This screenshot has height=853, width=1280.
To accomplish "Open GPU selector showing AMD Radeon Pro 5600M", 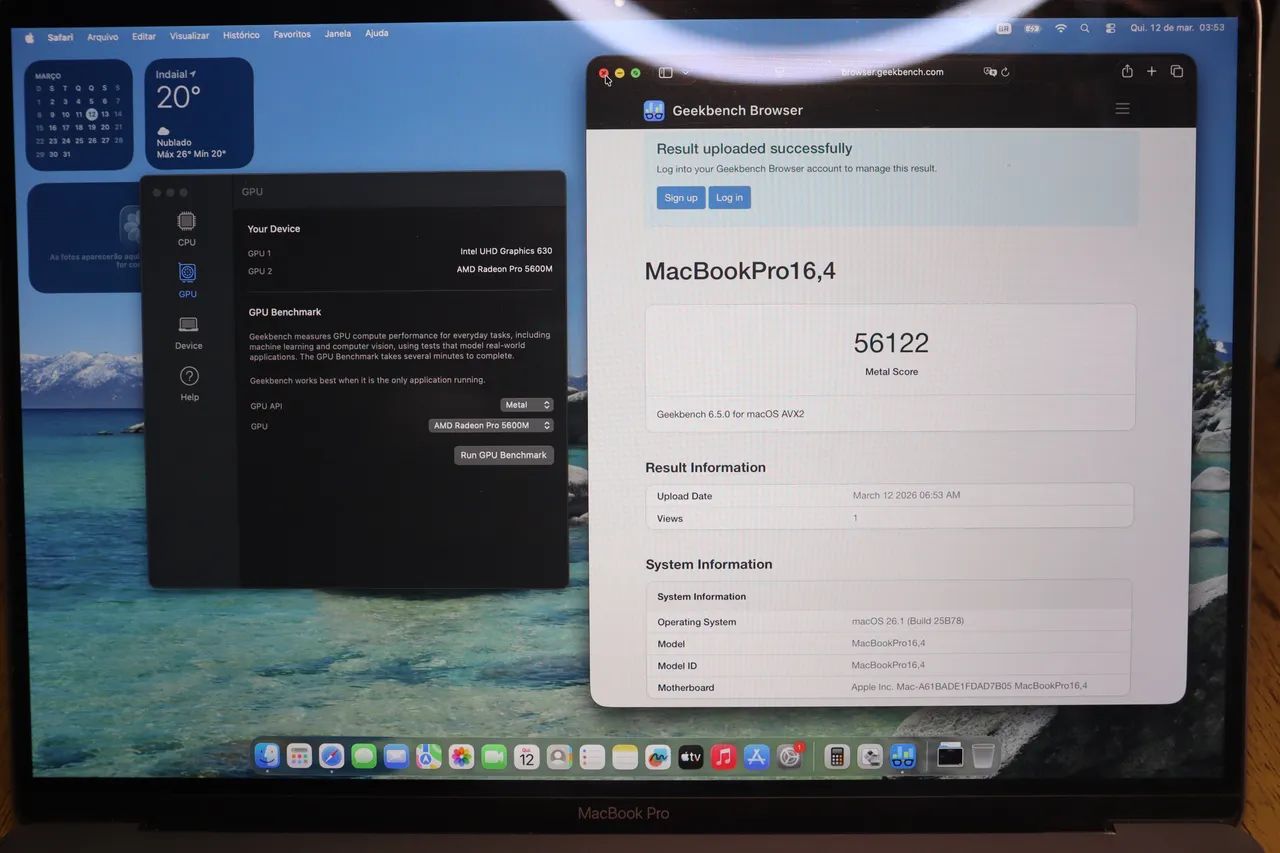I will click(x=491, y=425).
